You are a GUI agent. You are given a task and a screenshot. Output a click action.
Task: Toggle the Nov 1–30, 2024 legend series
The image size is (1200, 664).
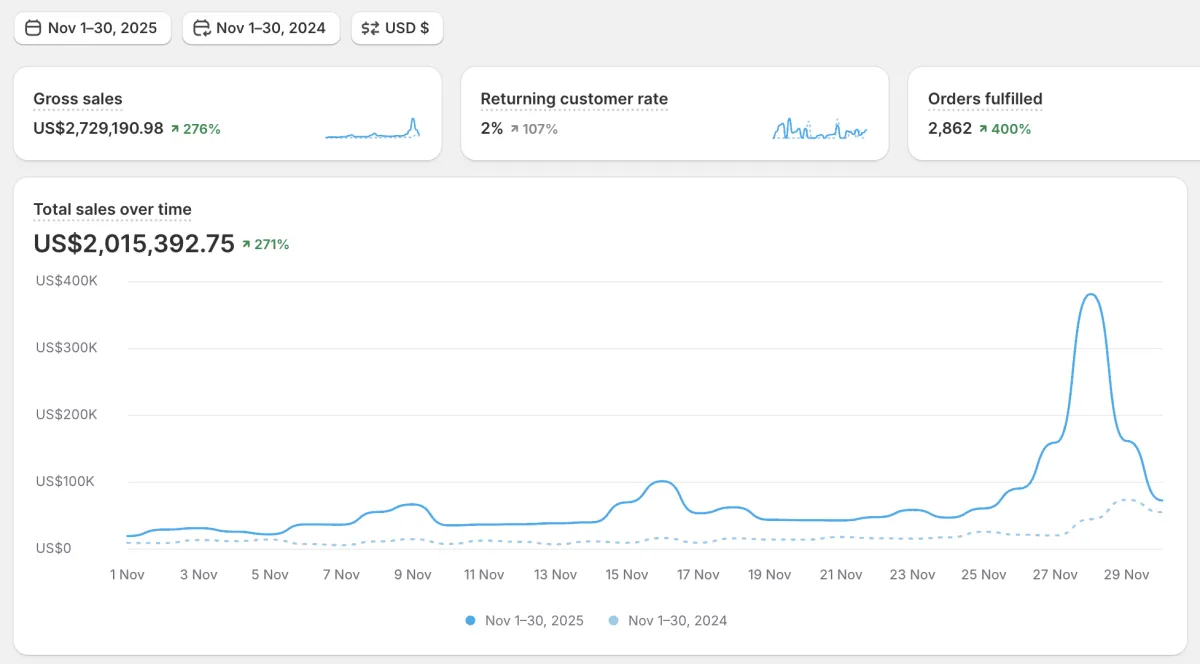(x=668, y=620)
